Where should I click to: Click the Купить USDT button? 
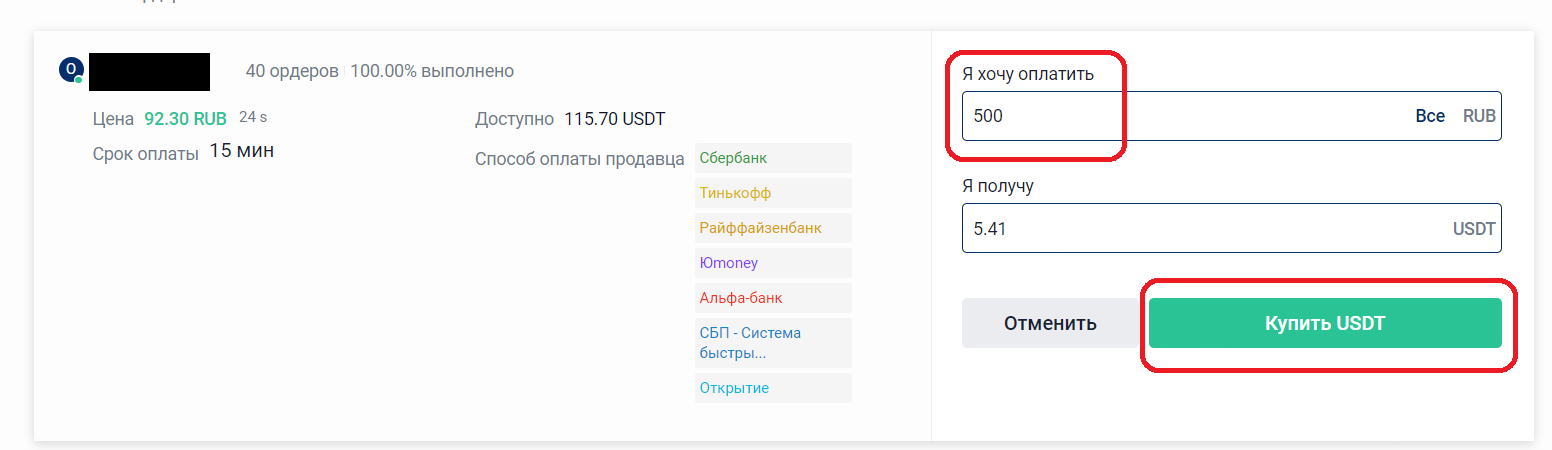1324,323
